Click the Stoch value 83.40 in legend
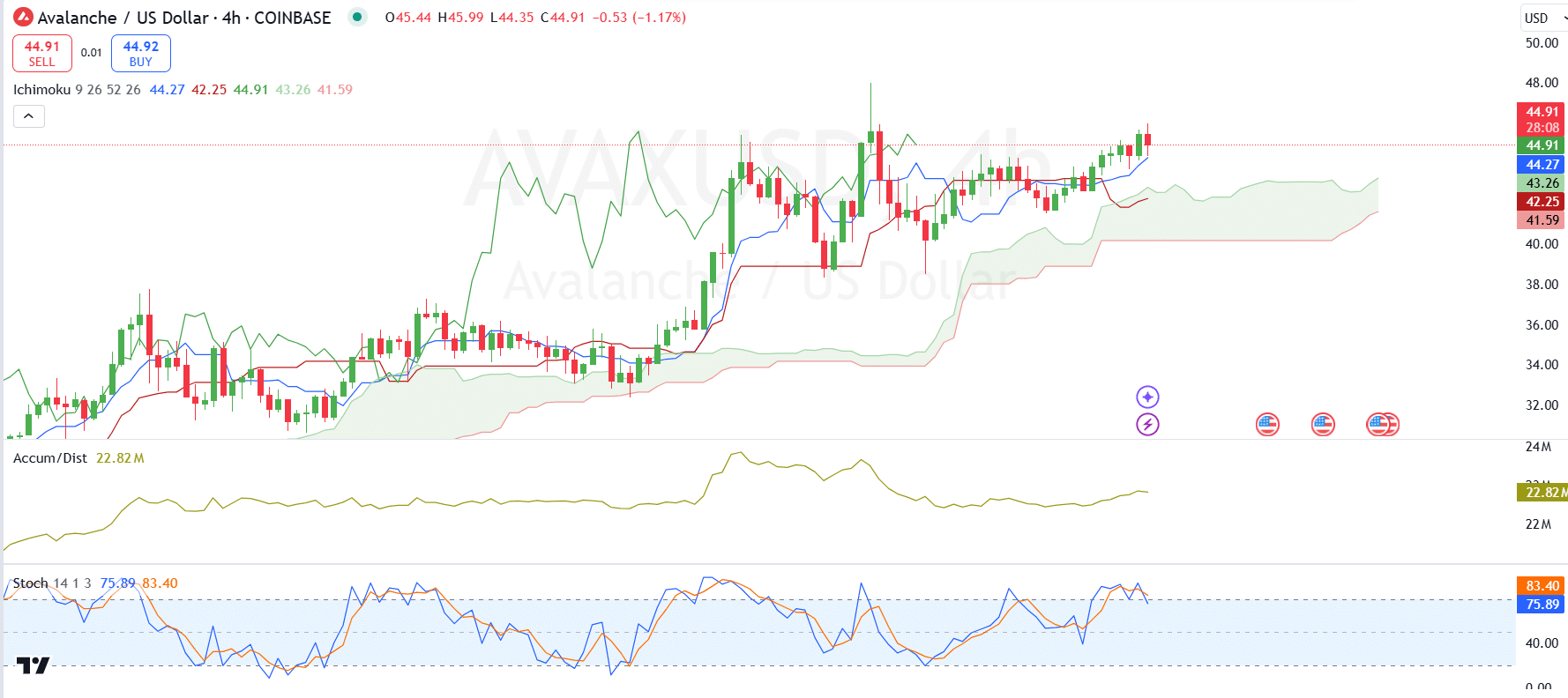This screenshot has width=1568, height=698. point(160,583)
